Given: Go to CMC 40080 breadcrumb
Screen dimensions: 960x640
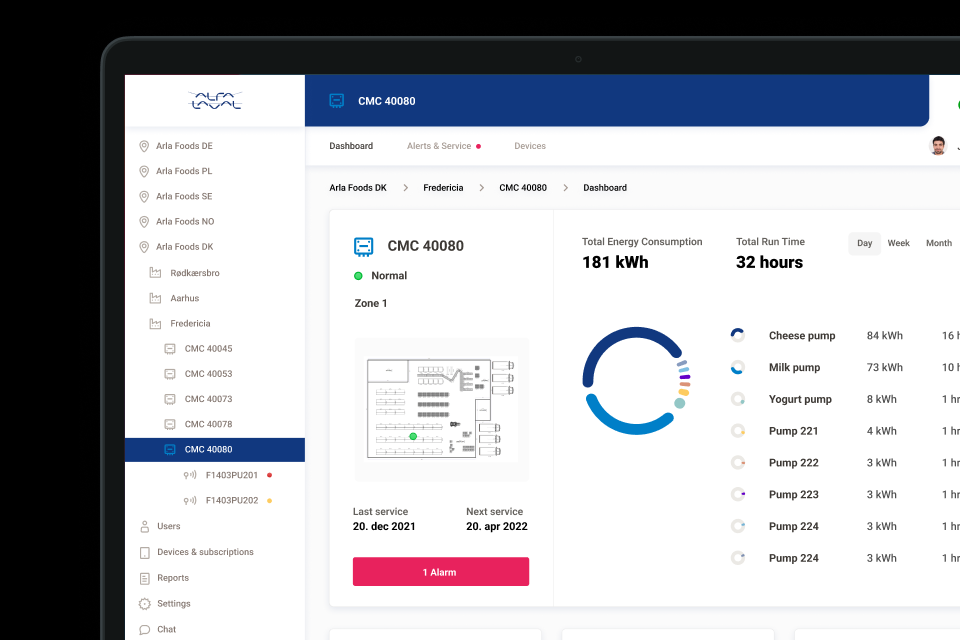Looking at the screenshot, I should pos(523,187).
